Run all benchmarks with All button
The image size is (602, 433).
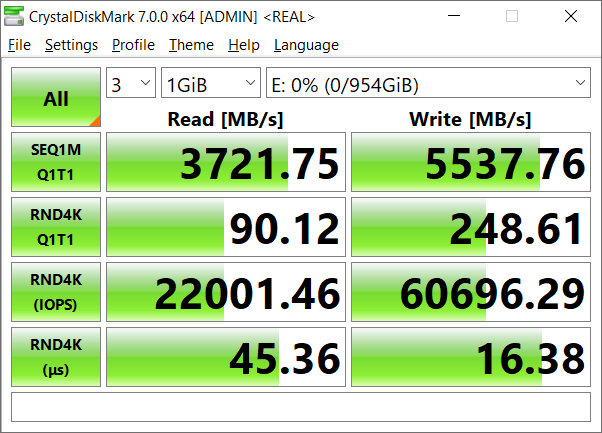coord(56,97)
